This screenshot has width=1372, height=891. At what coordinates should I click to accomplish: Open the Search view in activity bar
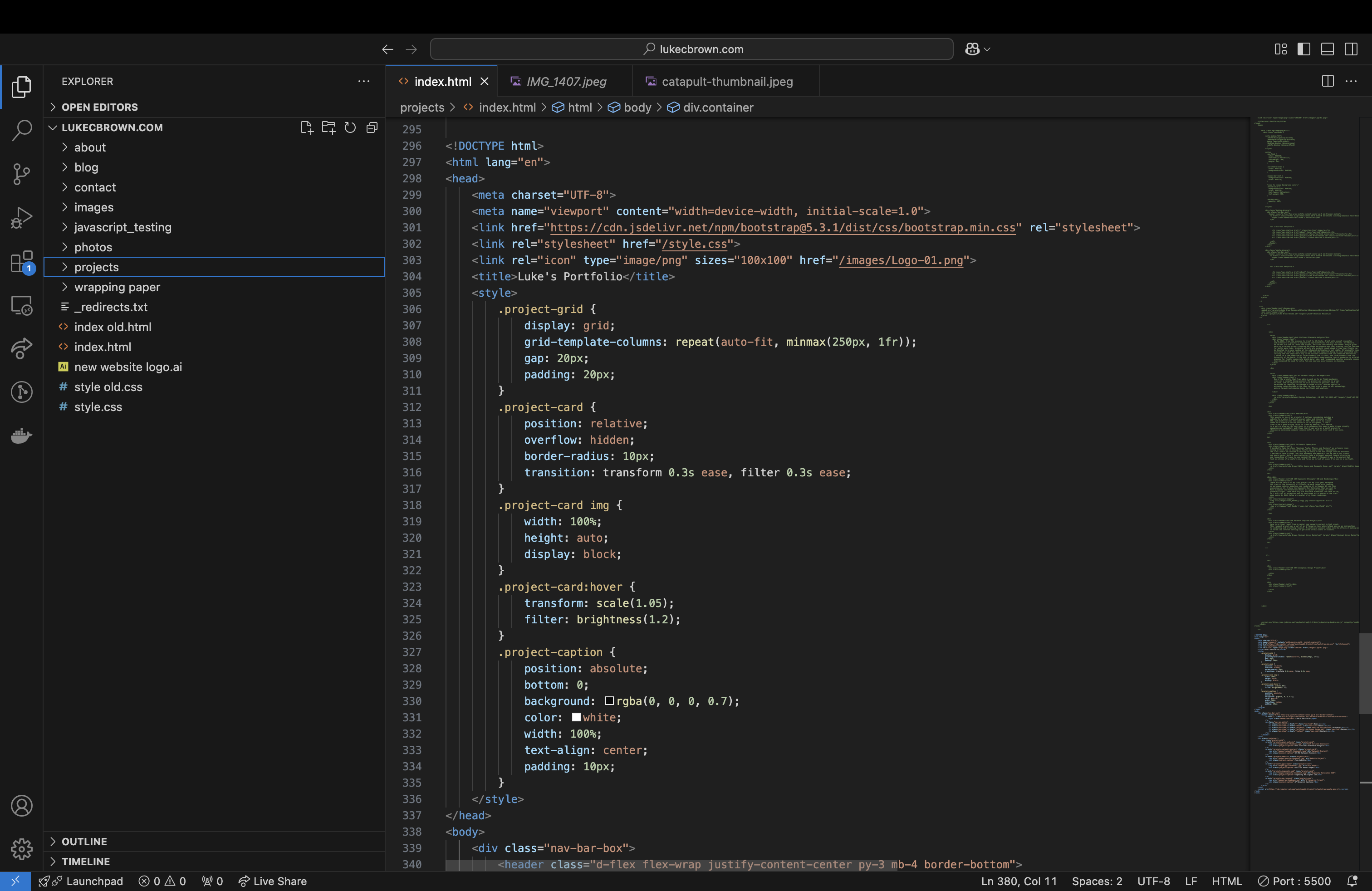[21, 130]
